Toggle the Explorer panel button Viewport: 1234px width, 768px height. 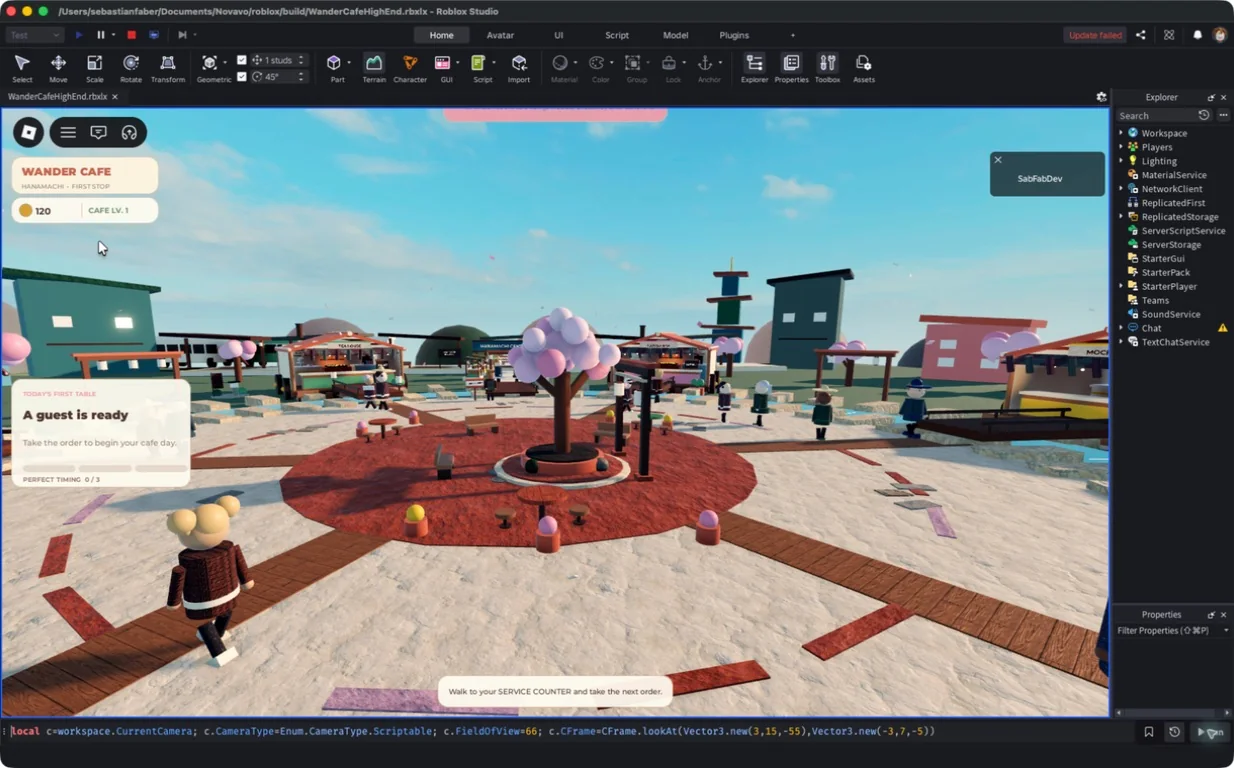(754, 68)
